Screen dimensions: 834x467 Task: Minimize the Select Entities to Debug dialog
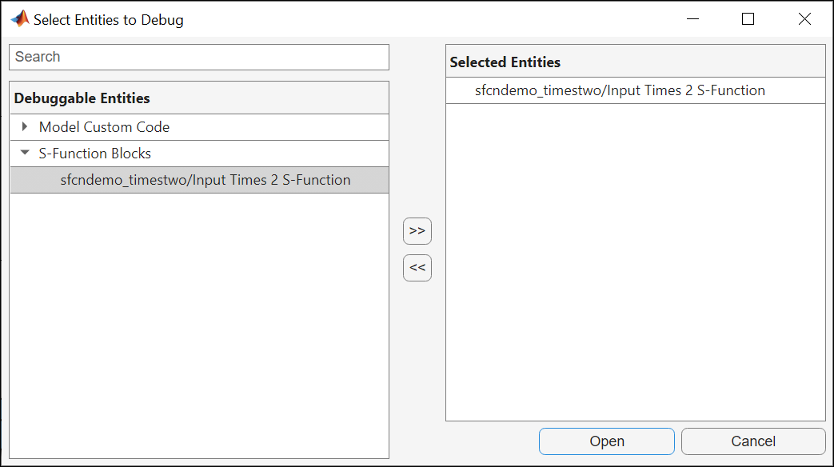(x=691, y=19)
